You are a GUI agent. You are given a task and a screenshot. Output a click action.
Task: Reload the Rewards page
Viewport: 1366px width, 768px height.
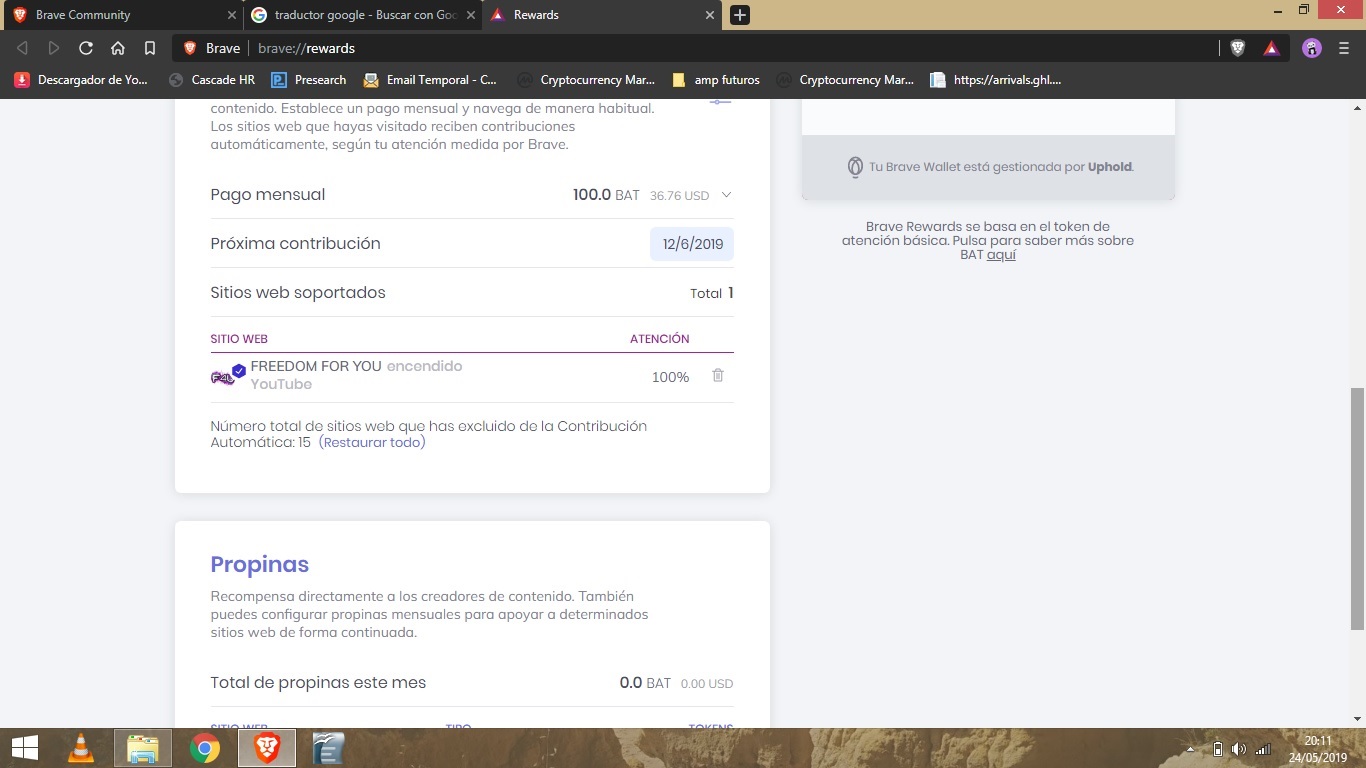(x=86, y=48)
